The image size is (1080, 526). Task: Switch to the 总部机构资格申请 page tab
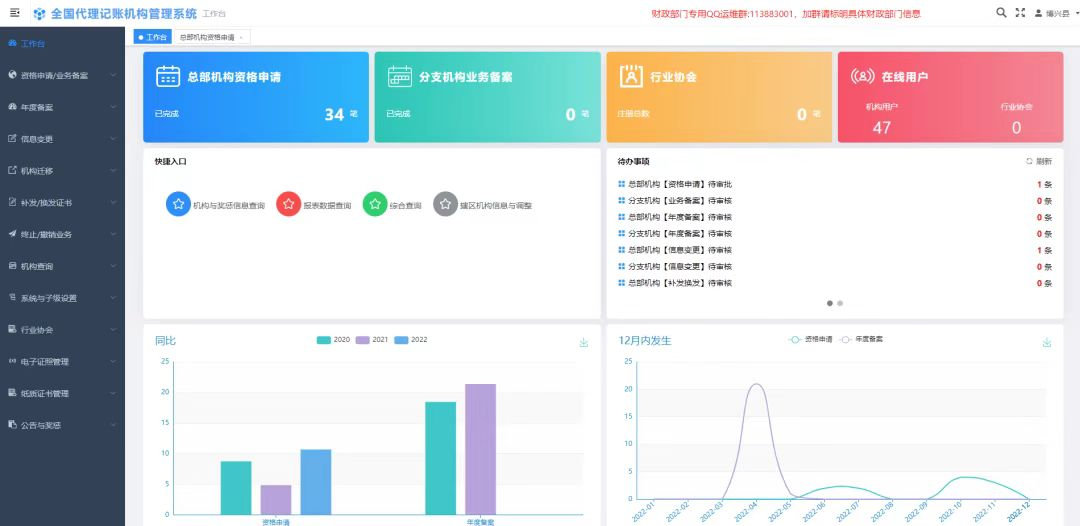pos(207,37)
